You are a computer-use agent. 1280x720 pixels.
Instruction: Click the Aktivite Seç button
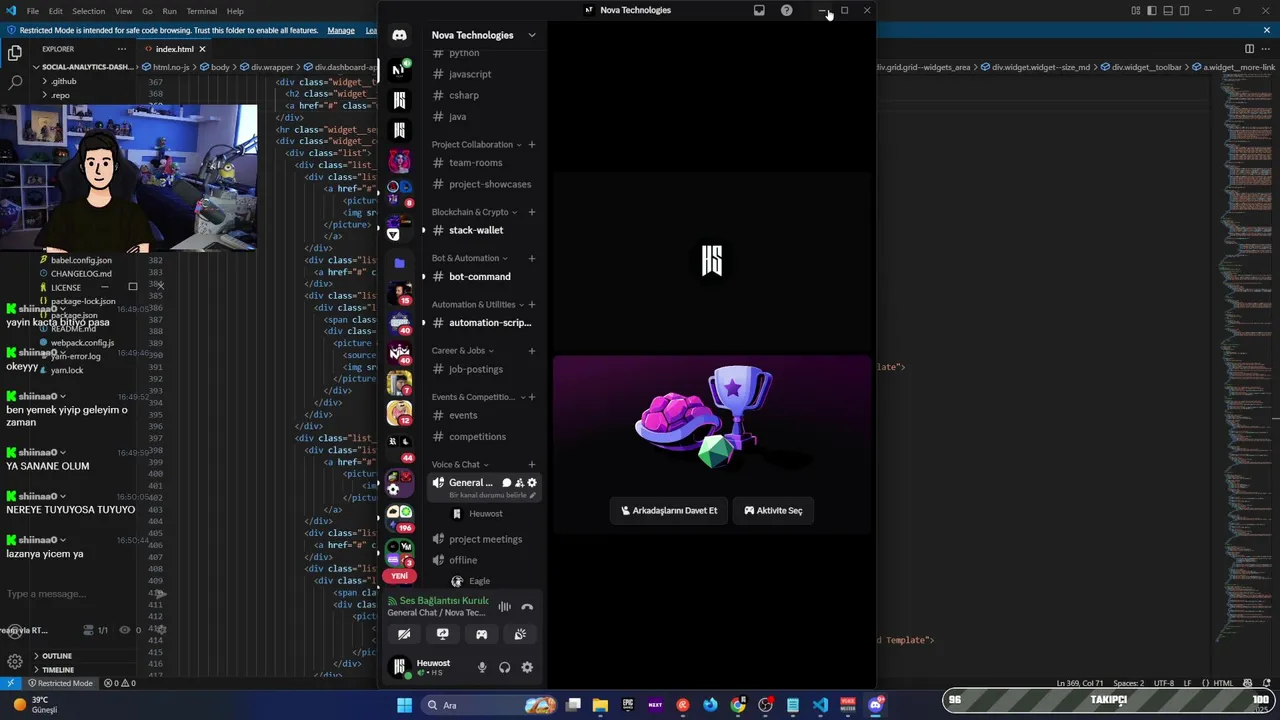click(773, 510)
